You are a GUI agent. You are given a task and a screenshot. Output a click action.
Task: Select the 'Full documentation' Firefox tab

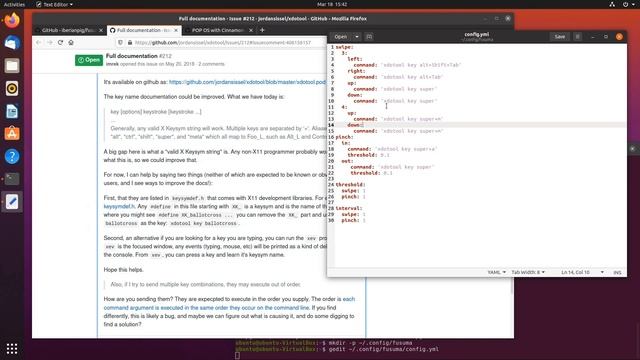tap(142, 30)
